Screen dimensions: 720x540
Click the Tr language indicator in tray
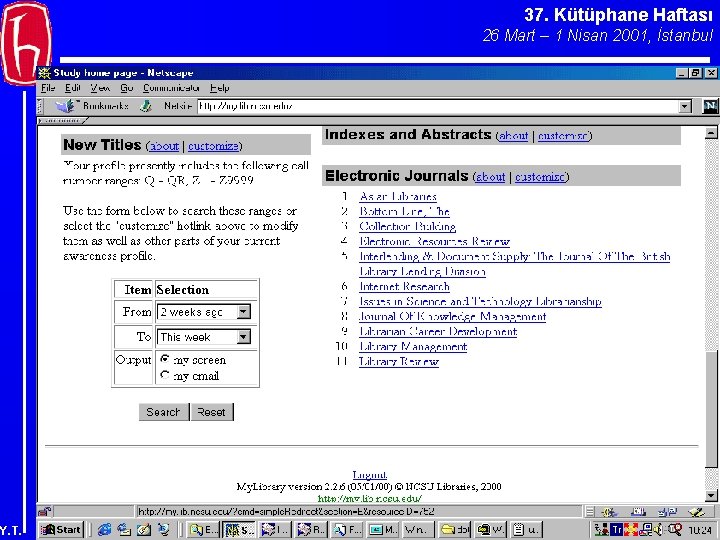pyautogui.click(x=617, y=529)
